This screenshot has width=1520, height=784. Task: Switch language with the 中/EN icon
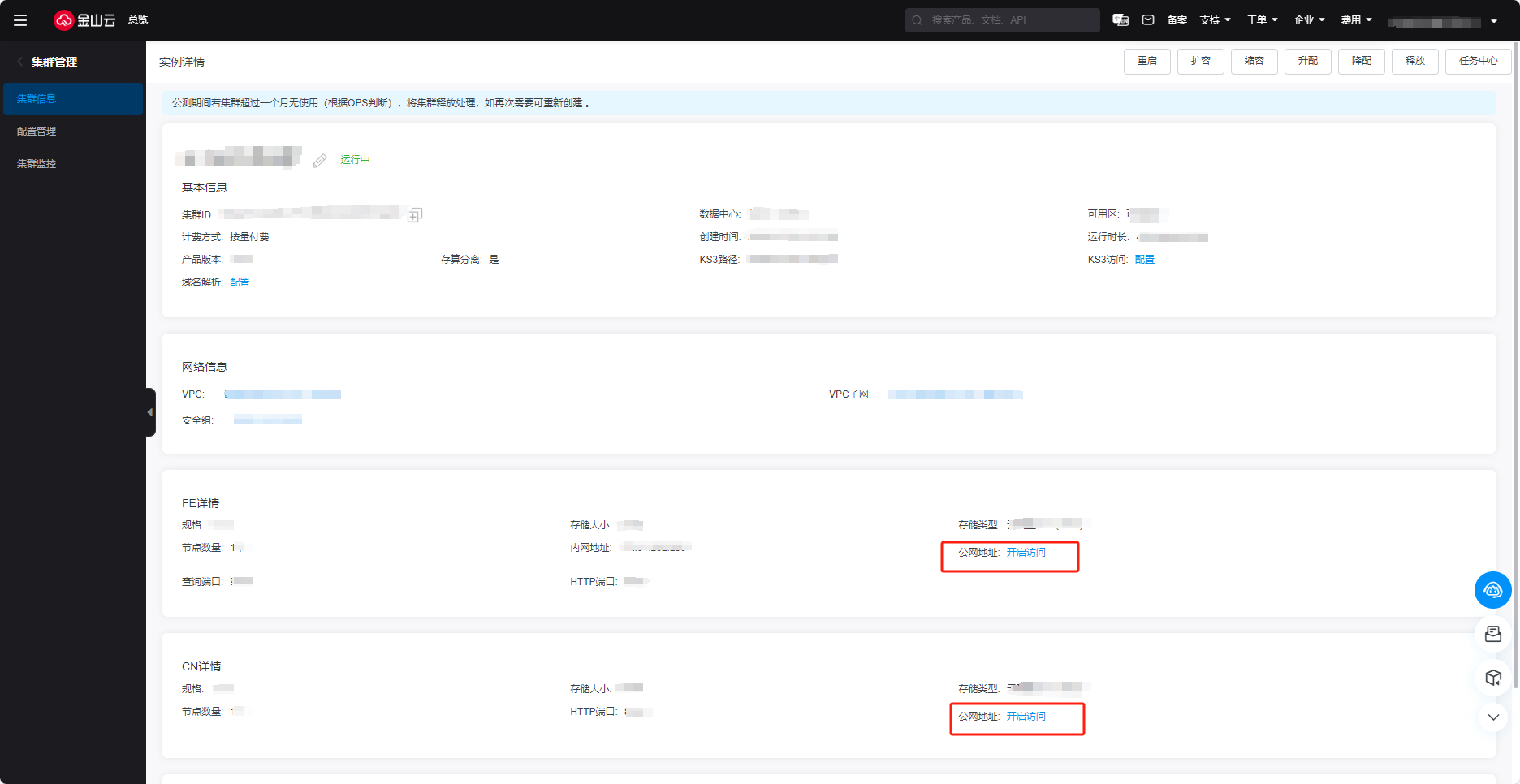[x=1121, y=20]
